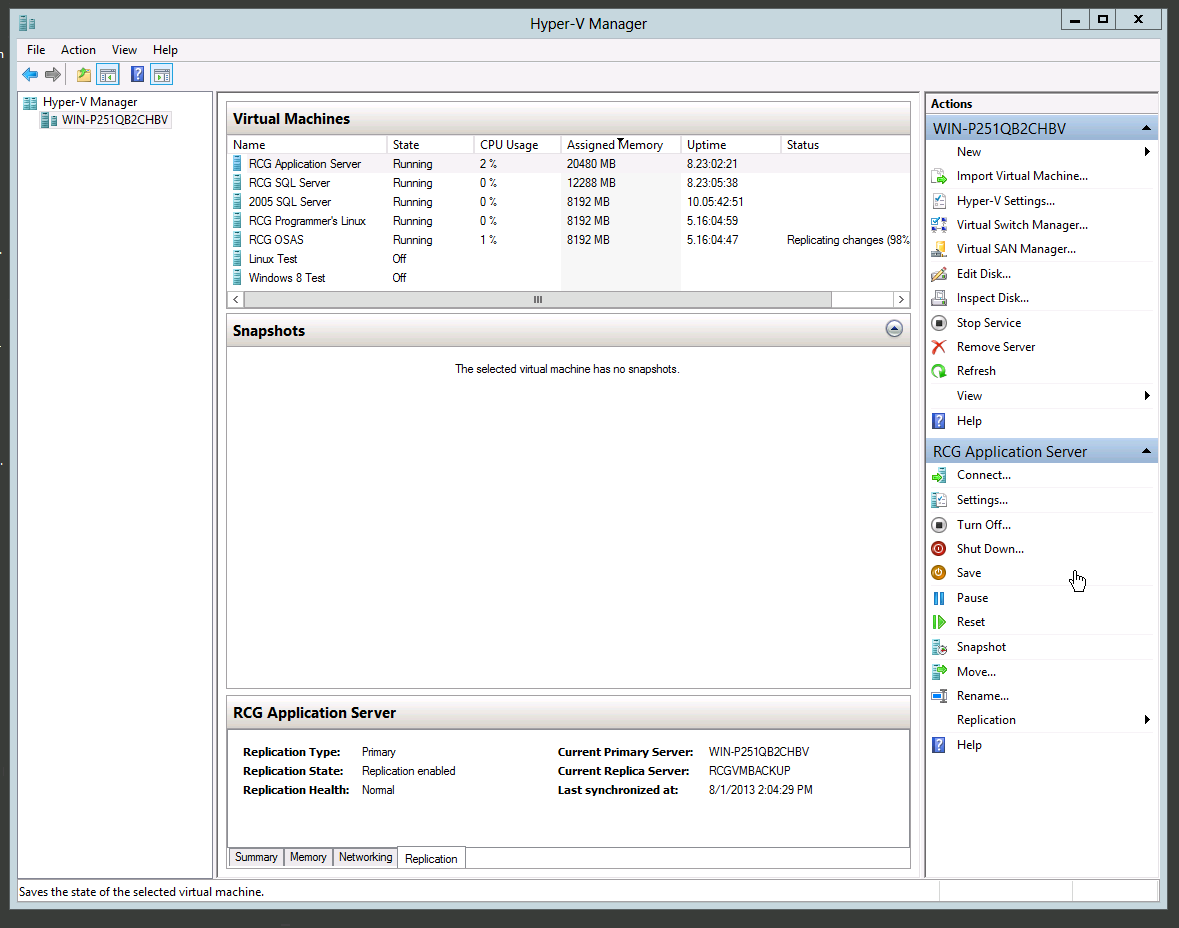Click the Connect icon in Actions
Viewport: 1179px width, 928px height.
coord(939,475)
